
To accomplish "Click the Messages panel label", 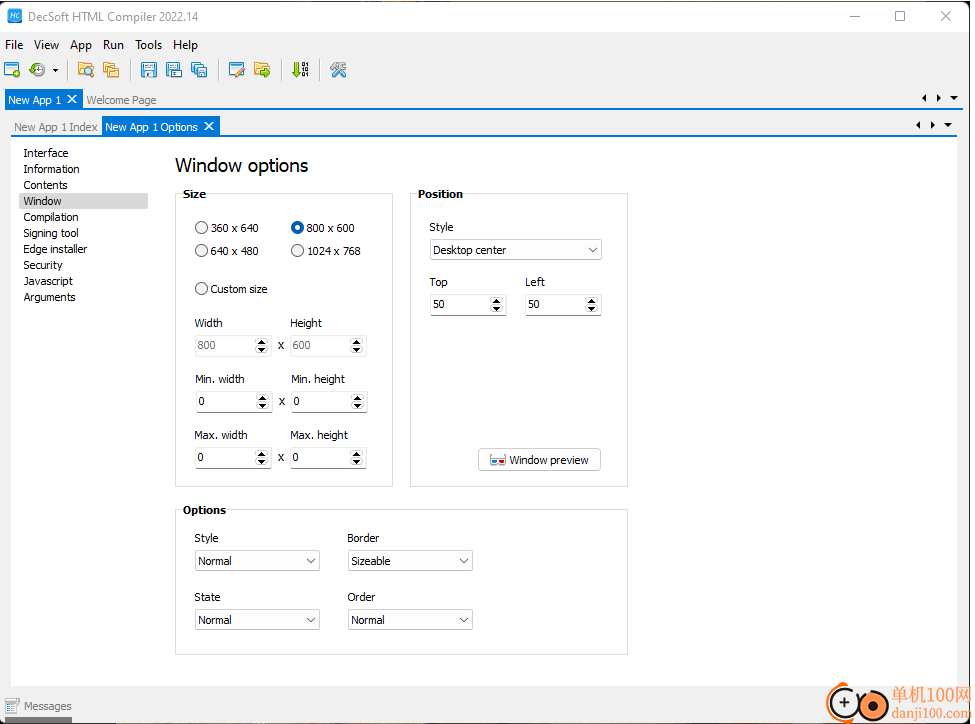I will 48,707.
